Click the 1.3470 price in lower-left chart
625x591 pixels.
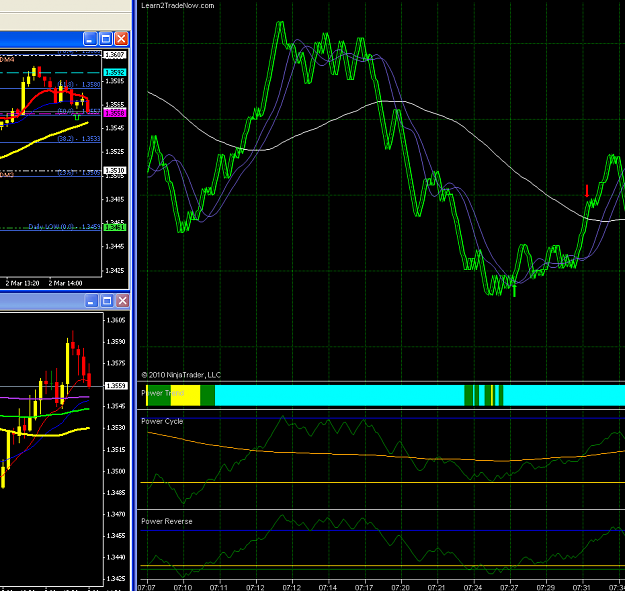116,514
